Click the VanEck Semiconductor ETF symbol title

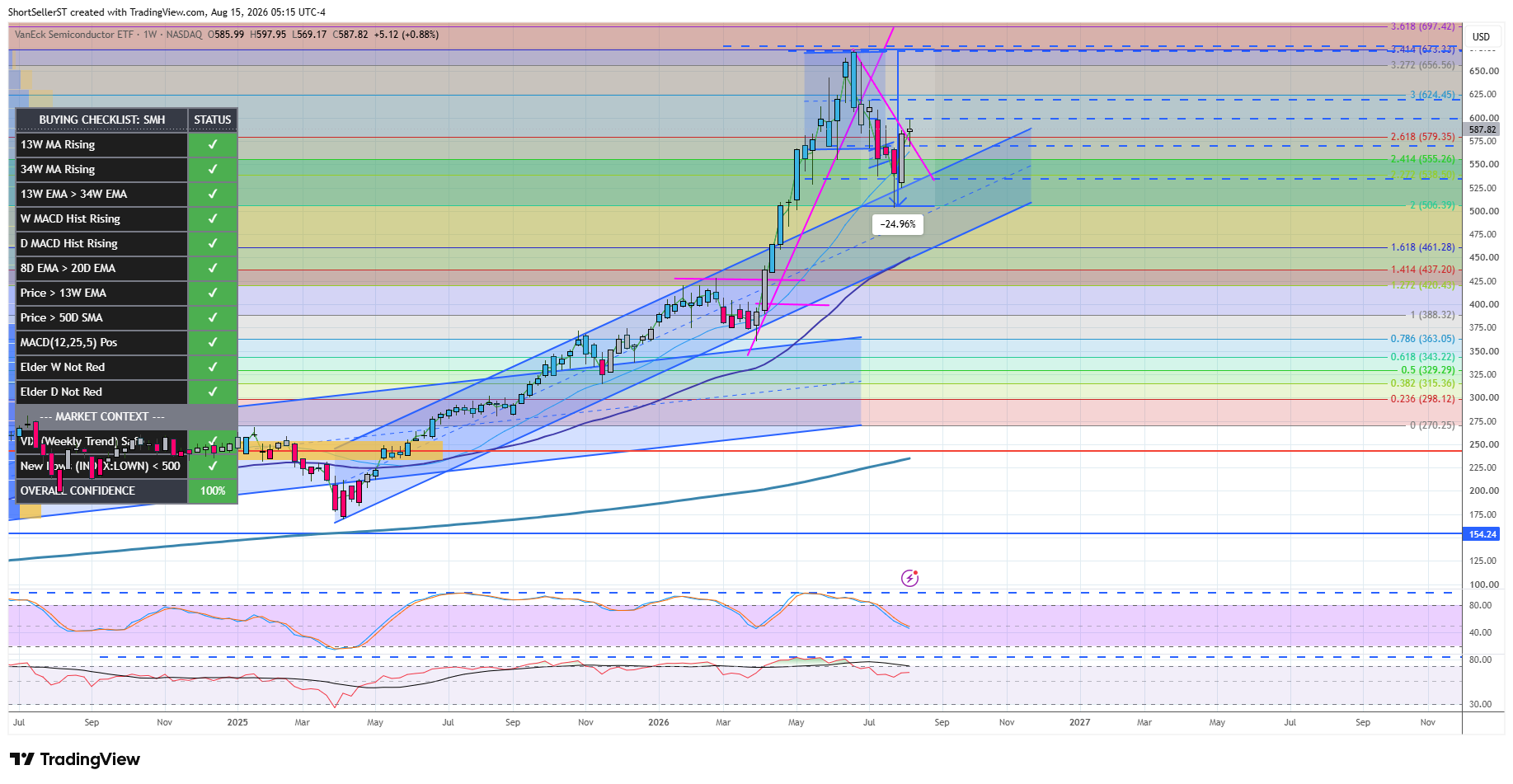tap(74, 35)
